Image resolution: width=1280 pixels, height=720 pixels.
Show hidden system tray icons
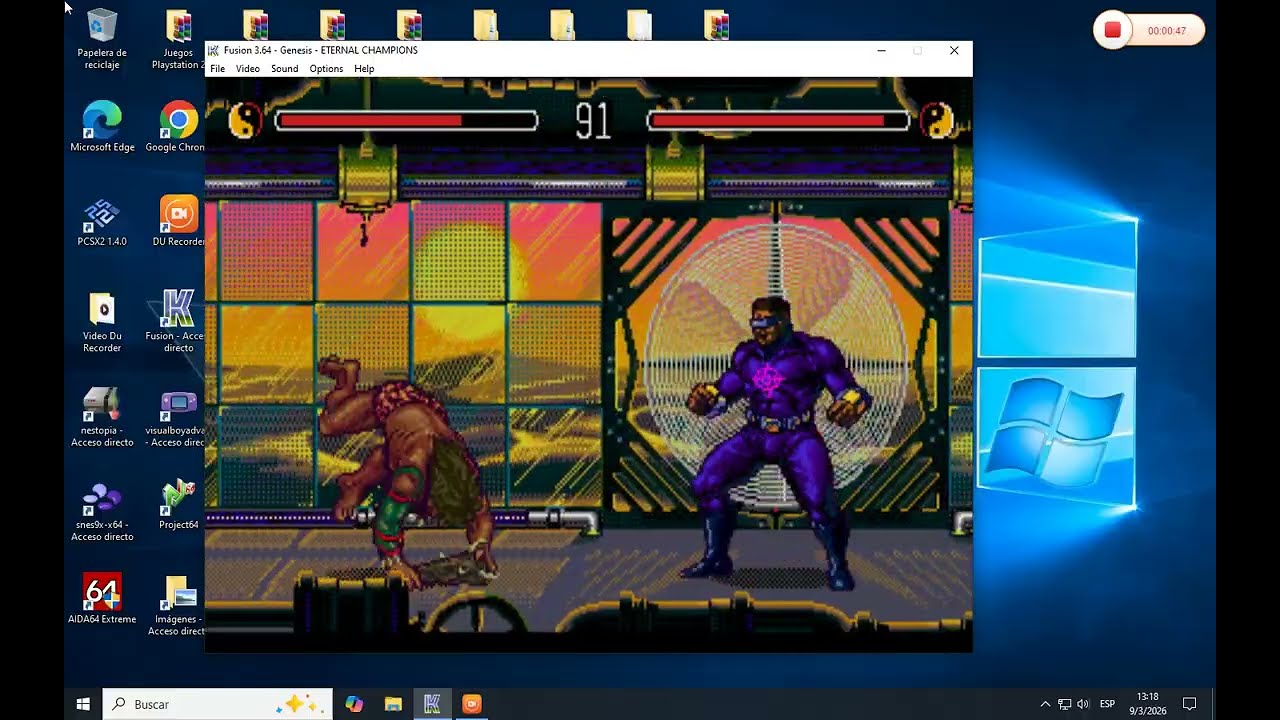click(1046, 704)
